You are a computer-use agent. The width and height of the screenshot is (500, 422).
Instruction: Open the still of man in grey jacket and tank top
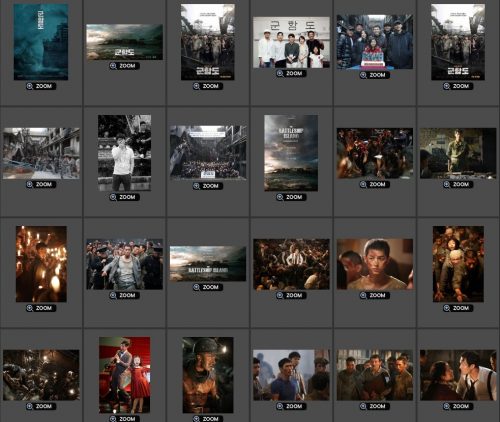pos(124,264)
